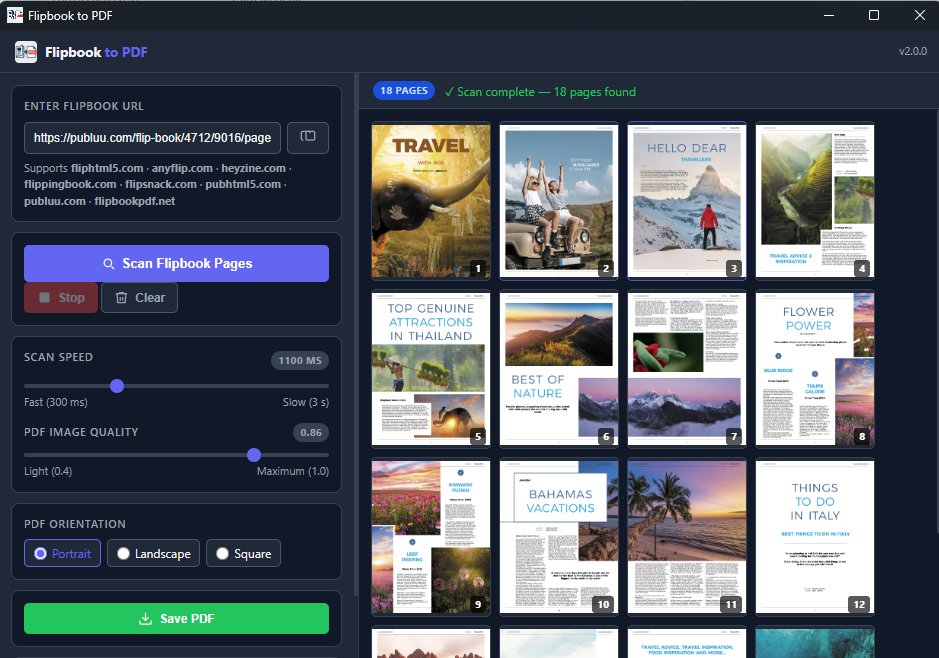This screenshot has width=939, height=658.
Task: Pick the Square orientation option
Action: pos(243,553)
